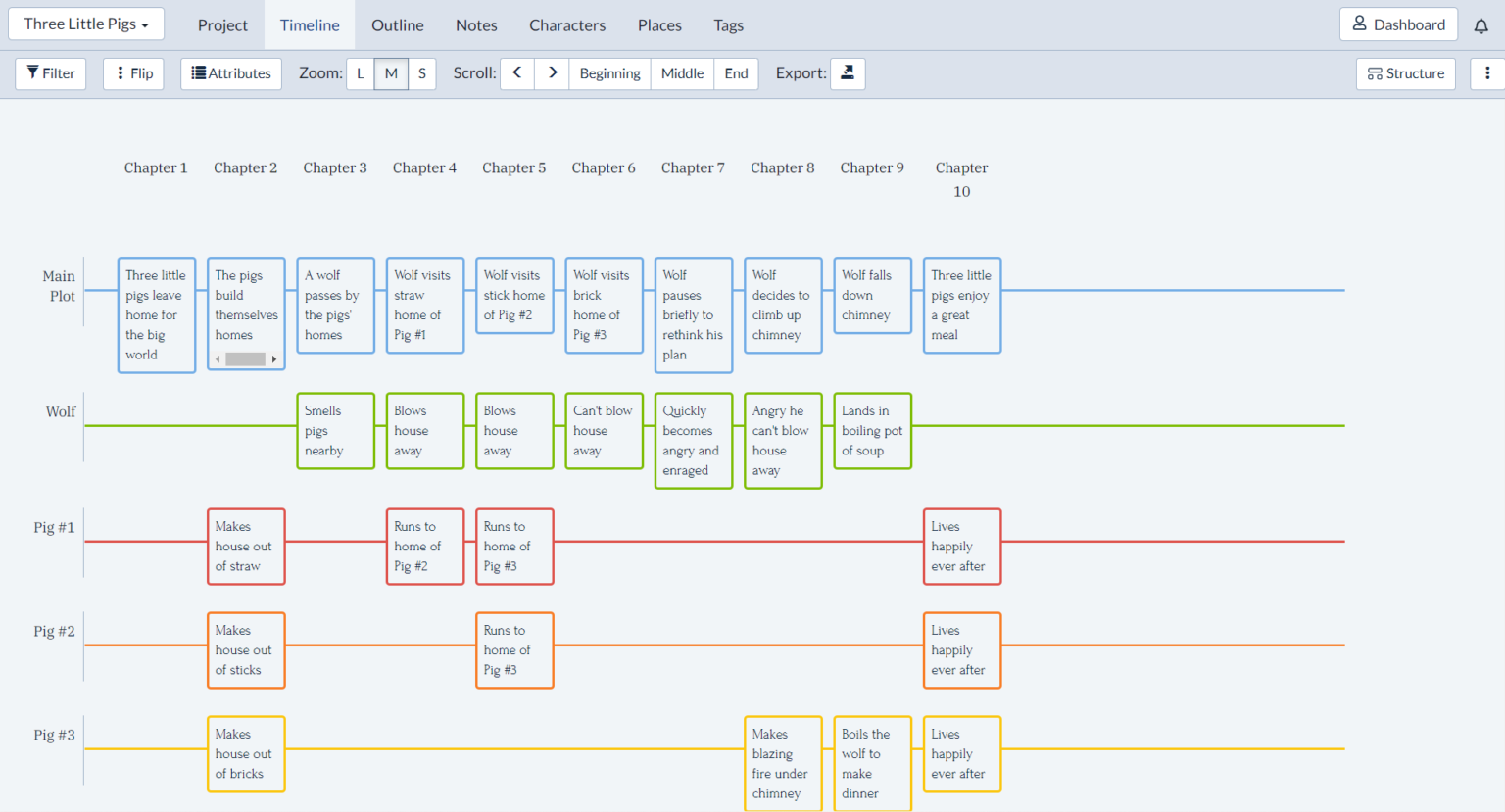Image resolution: width=1505 pixels, height=812 pixels.
Task: Switch to the Outline tab
Action: 397,25
